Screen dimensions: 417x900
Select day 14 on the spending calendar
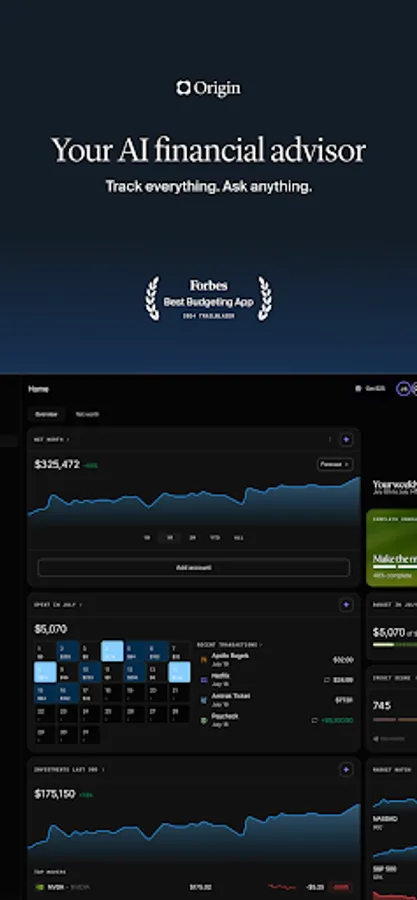179,672
